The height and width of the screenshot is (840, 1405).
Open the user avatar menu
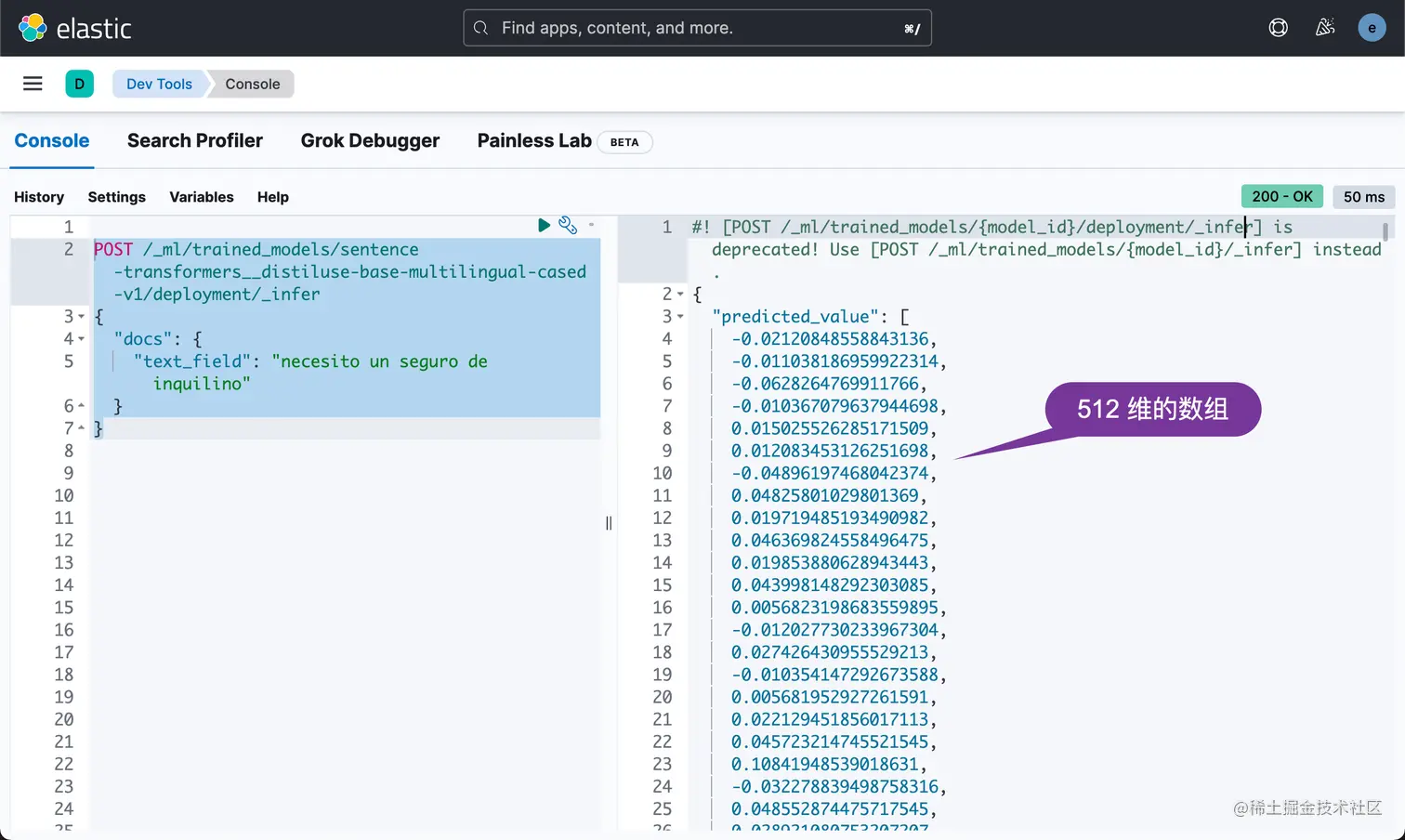1372,28
